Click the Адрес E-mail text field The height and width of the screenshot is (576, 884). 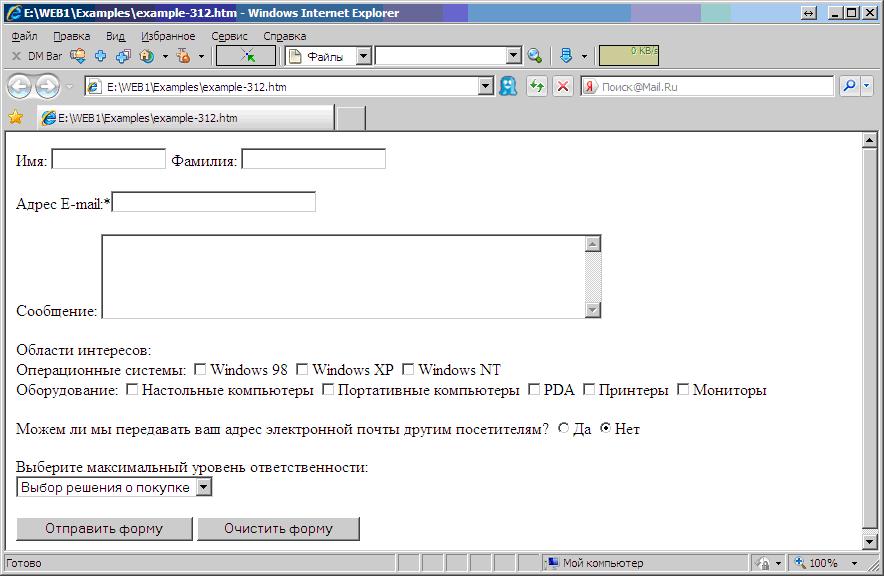click(x=214, y=202)
